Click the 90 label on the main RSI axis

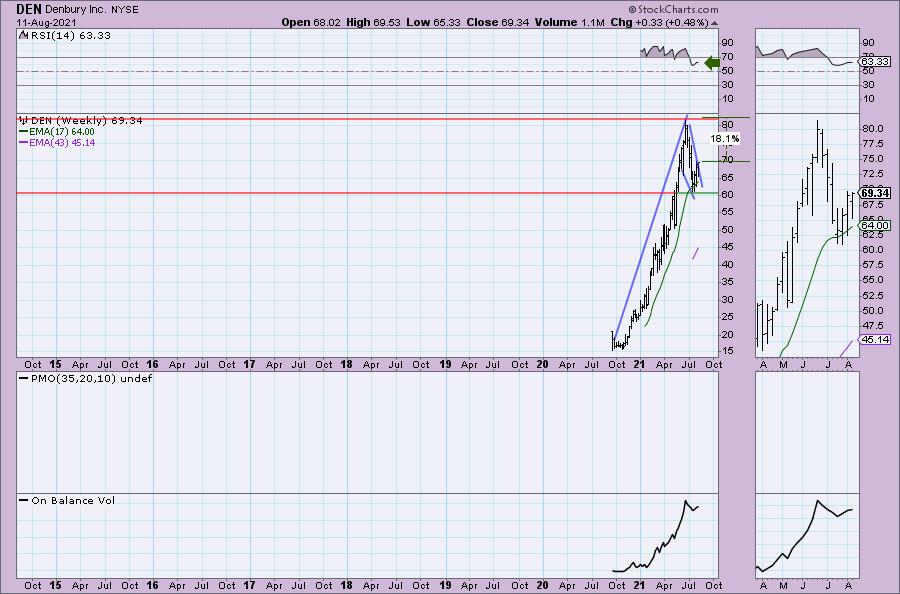tap(727, 42)
